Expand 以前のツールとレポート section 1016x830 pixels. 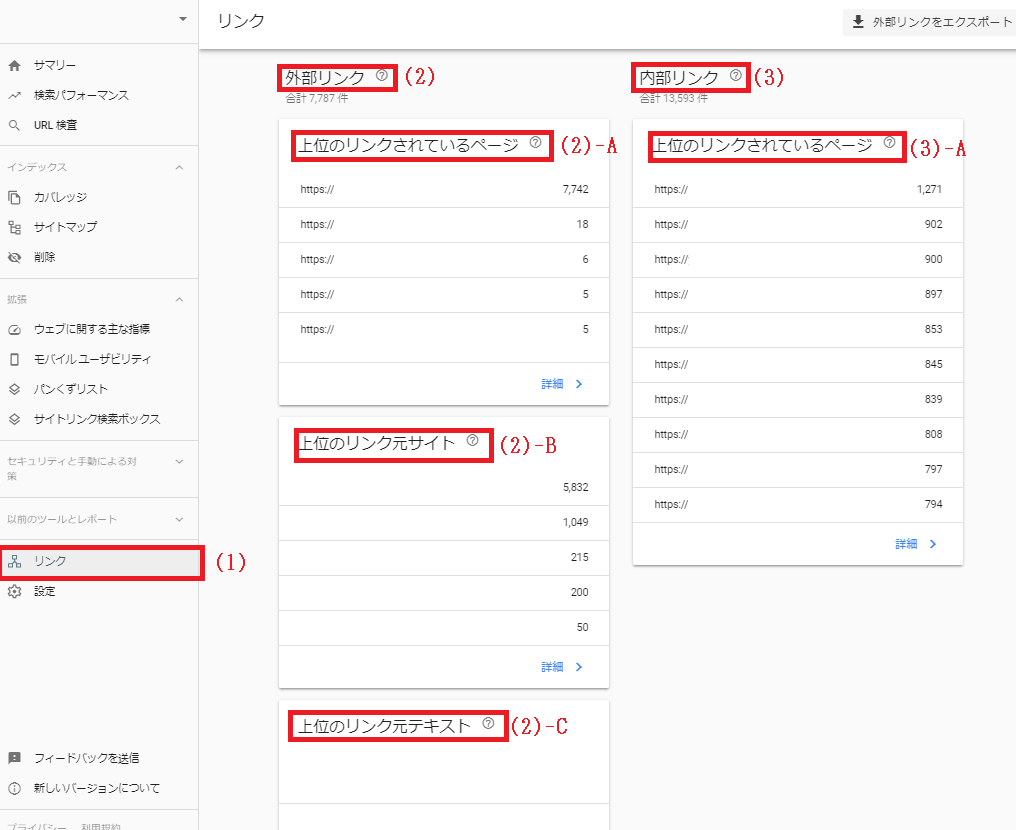[179, 520]
